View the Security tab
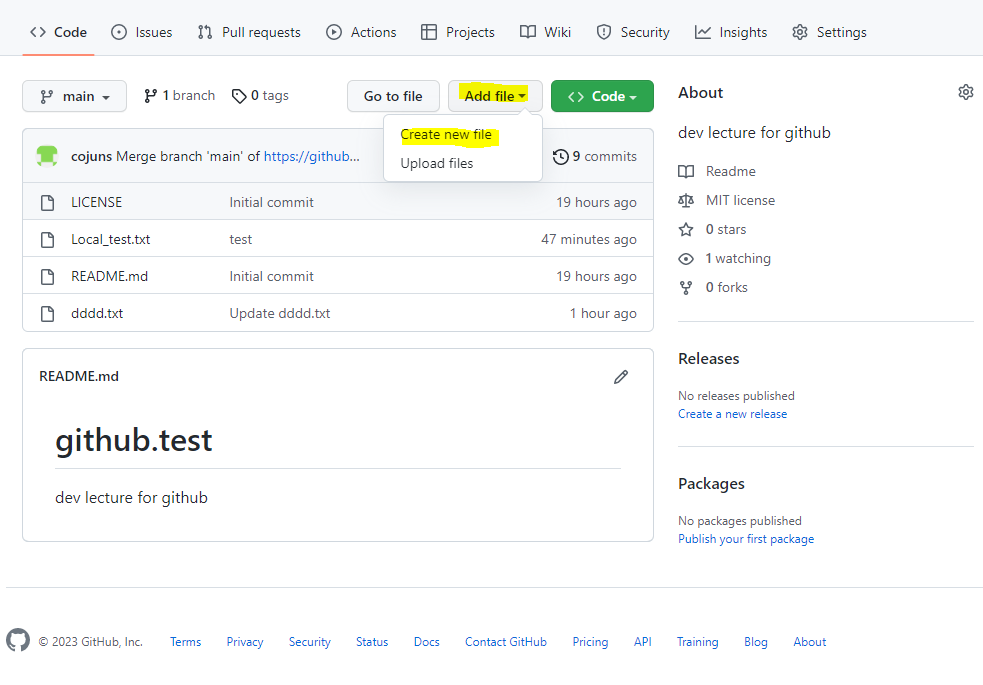This screenshot has height=685, width=983. pos(633,32)
